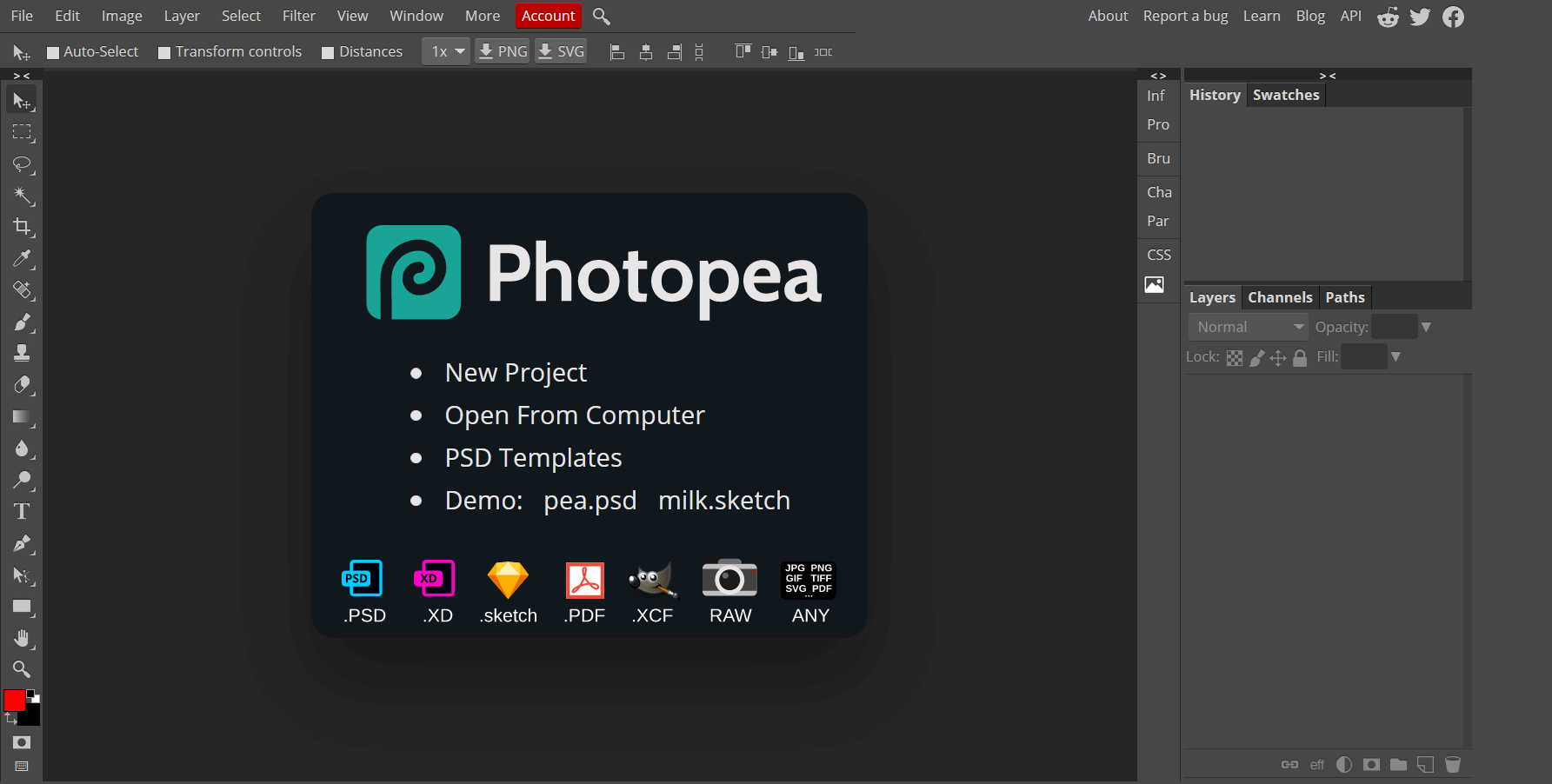Enable the Distances checkbox
This screenshot has height=784, width=1552.
(x=328, y=53)
